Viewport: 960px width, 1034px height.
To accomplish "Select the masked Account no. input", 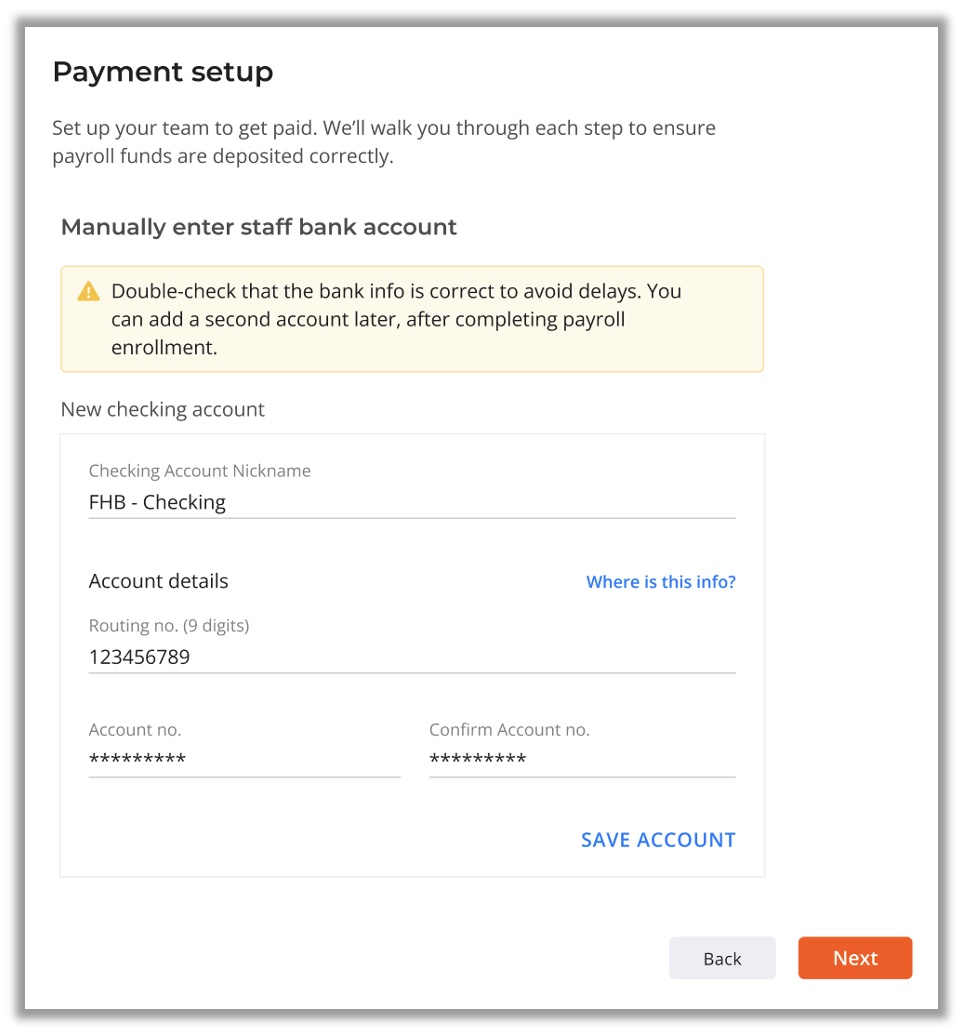I will [x=244, y=760].
